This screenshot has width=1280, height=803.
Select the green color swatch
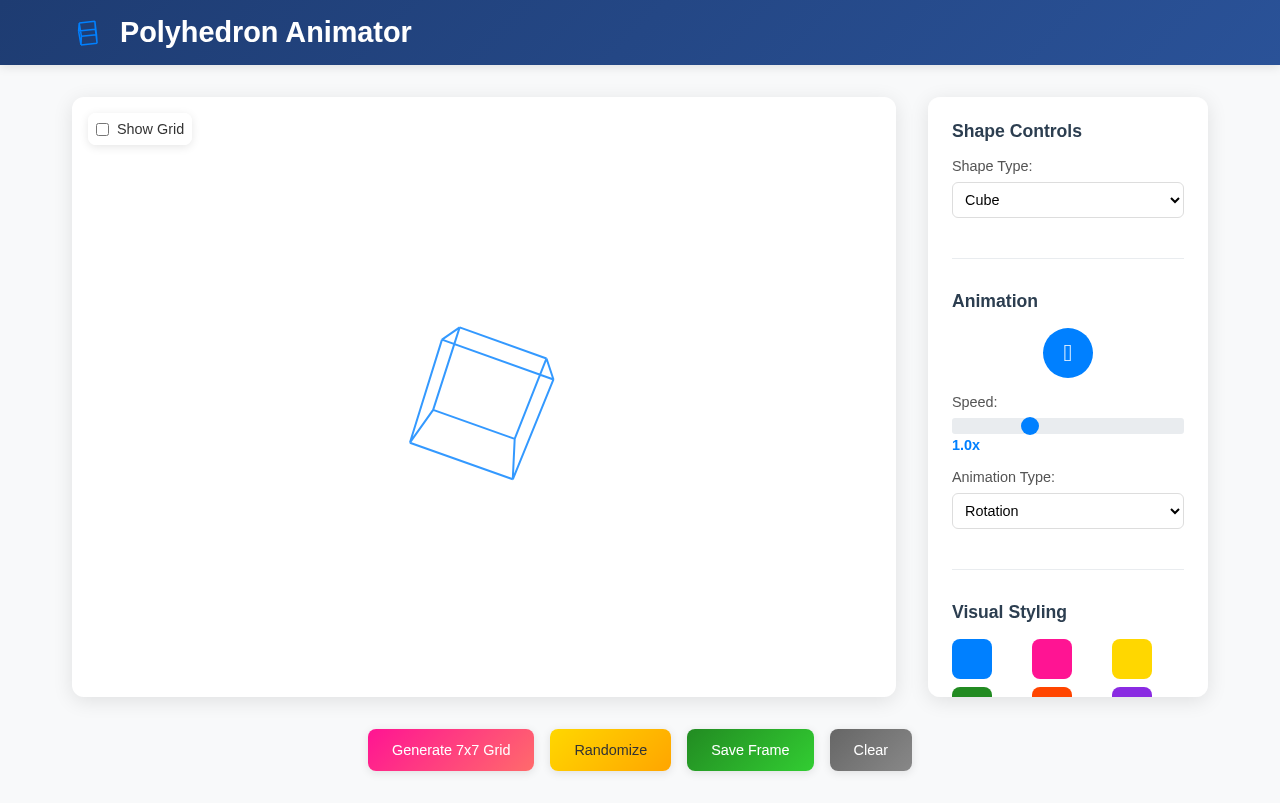pyautogui.click(x=971, y=695)
